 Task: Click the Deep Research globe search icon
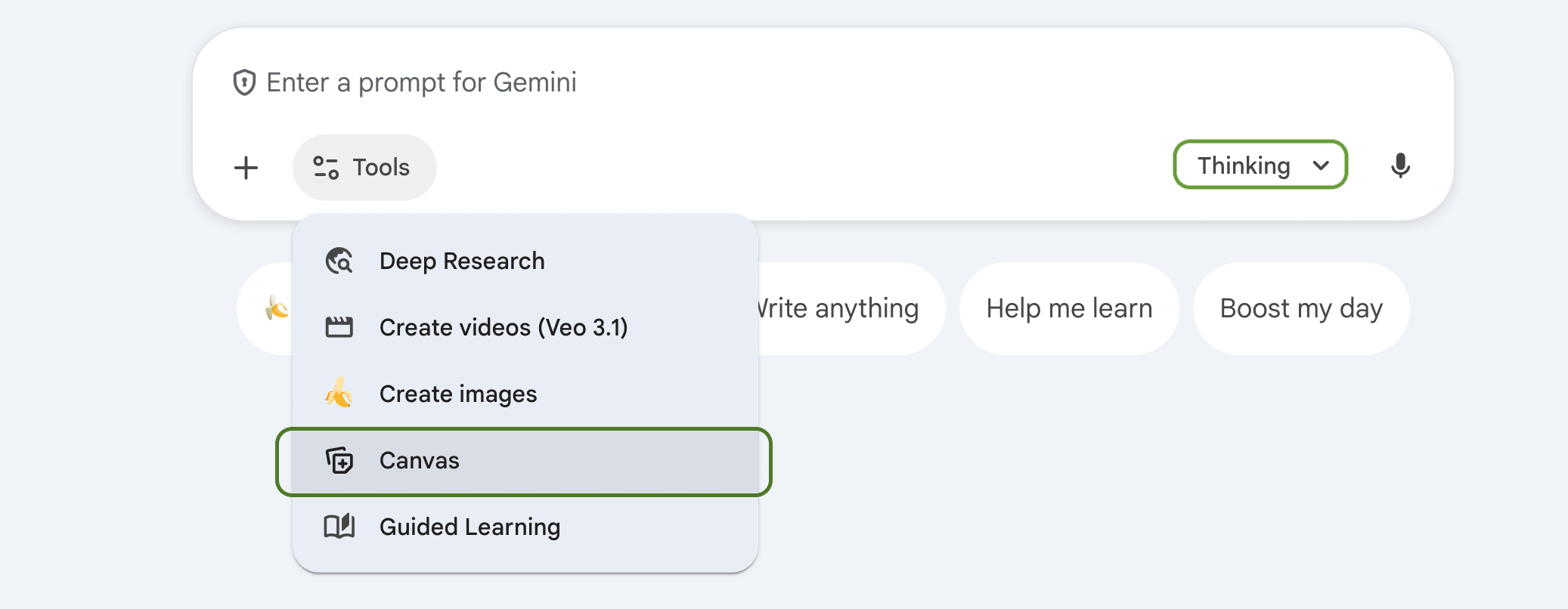click(x=339, y=261)
